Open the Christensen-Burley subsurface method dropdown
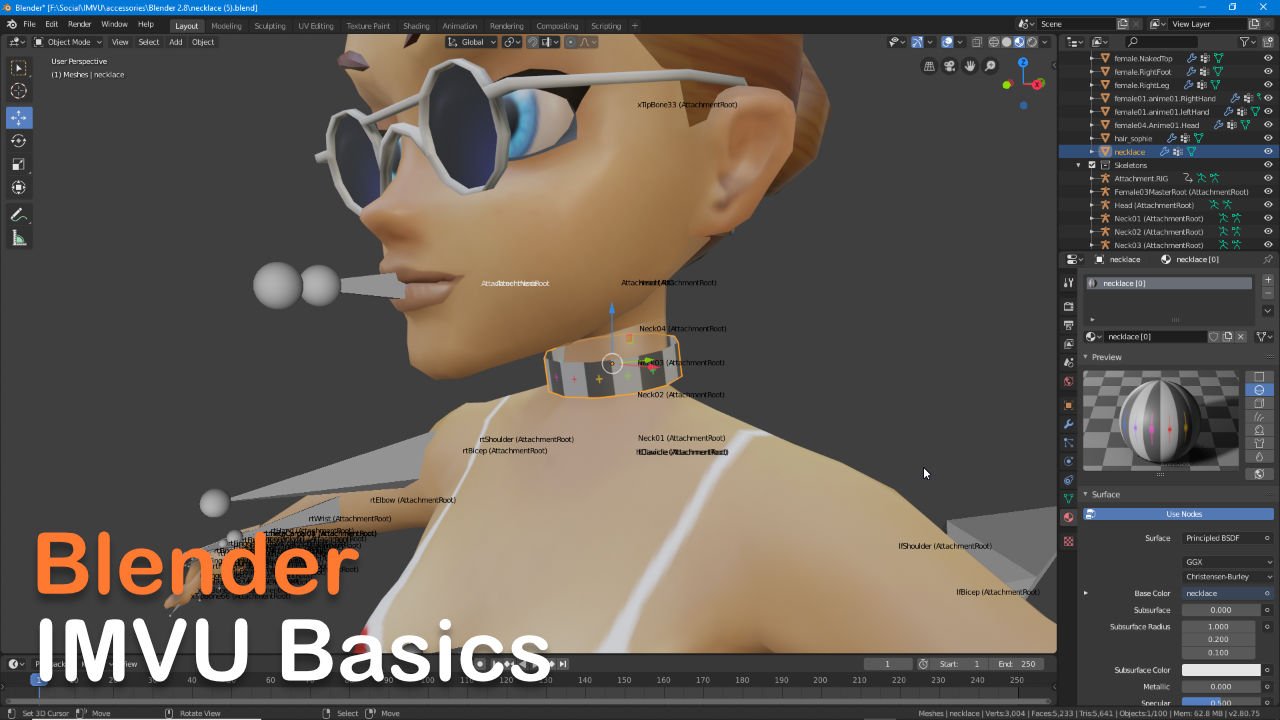This screenshot has height=720, width=1280. click(1228, 577)
